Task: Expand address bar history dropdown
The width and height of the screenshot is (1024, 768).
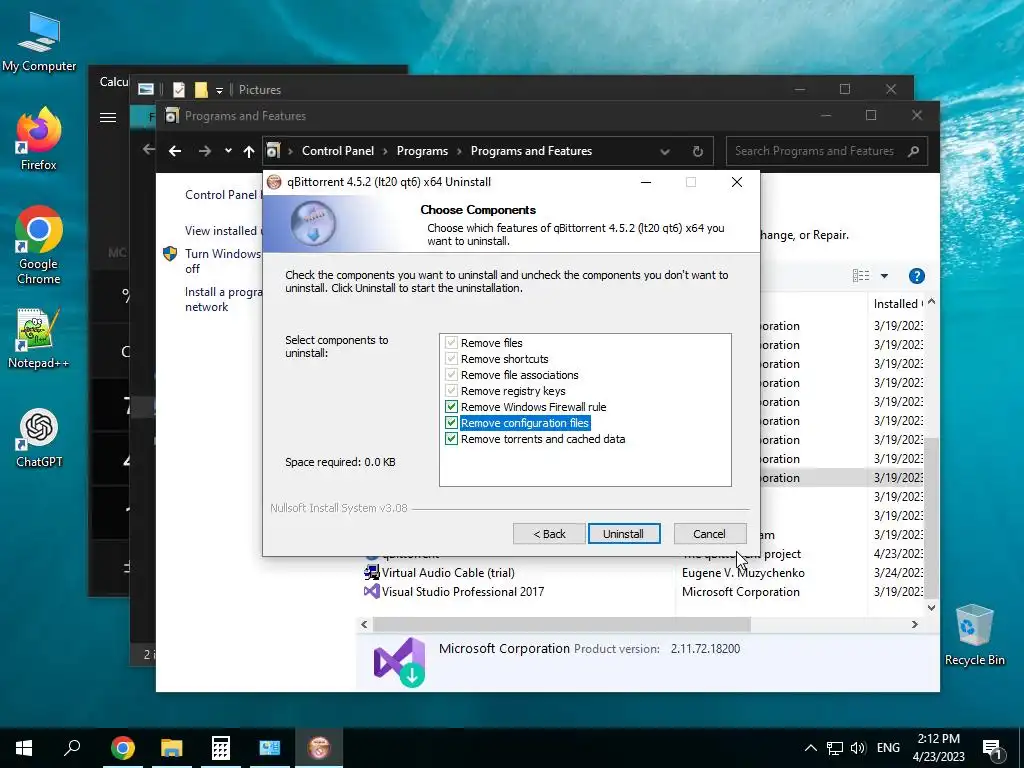Action: tap(665, 152)
